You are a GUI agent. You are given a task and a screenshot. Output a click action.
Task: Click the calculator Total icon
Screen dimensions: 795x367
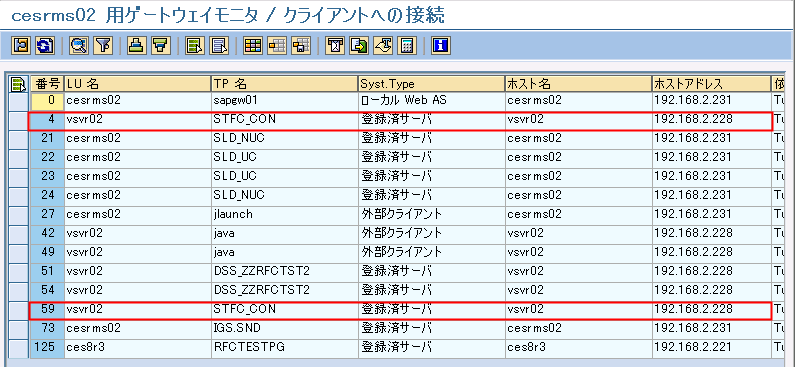tap(407, 46)
